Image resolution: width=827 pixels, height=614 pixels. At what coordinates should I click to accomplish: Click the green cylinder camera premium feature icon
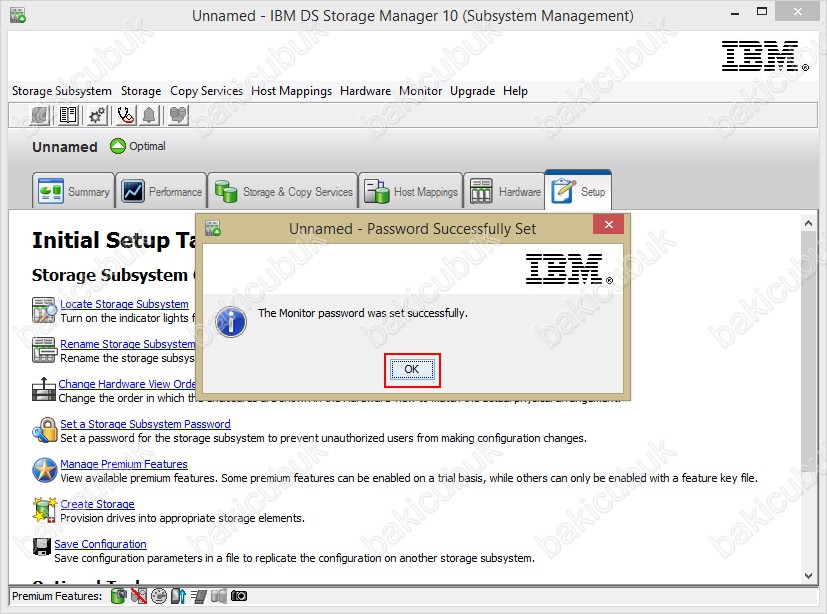coord(119,596)
